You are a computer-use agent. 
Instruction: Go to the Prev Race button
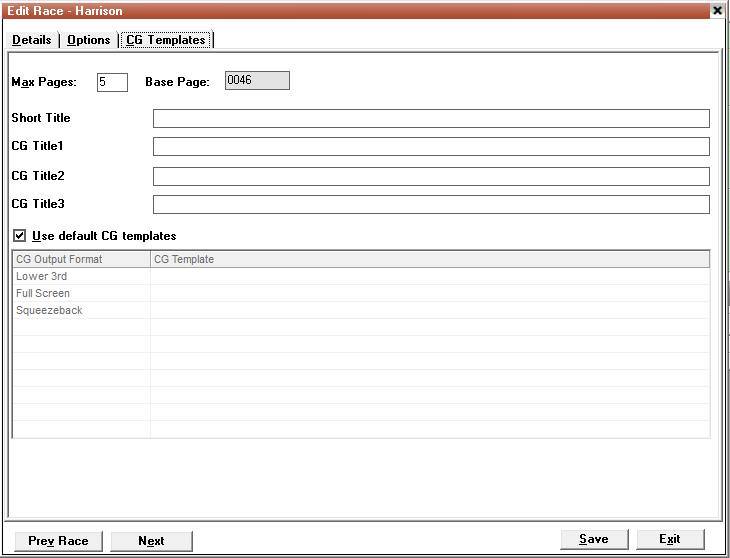59,541
